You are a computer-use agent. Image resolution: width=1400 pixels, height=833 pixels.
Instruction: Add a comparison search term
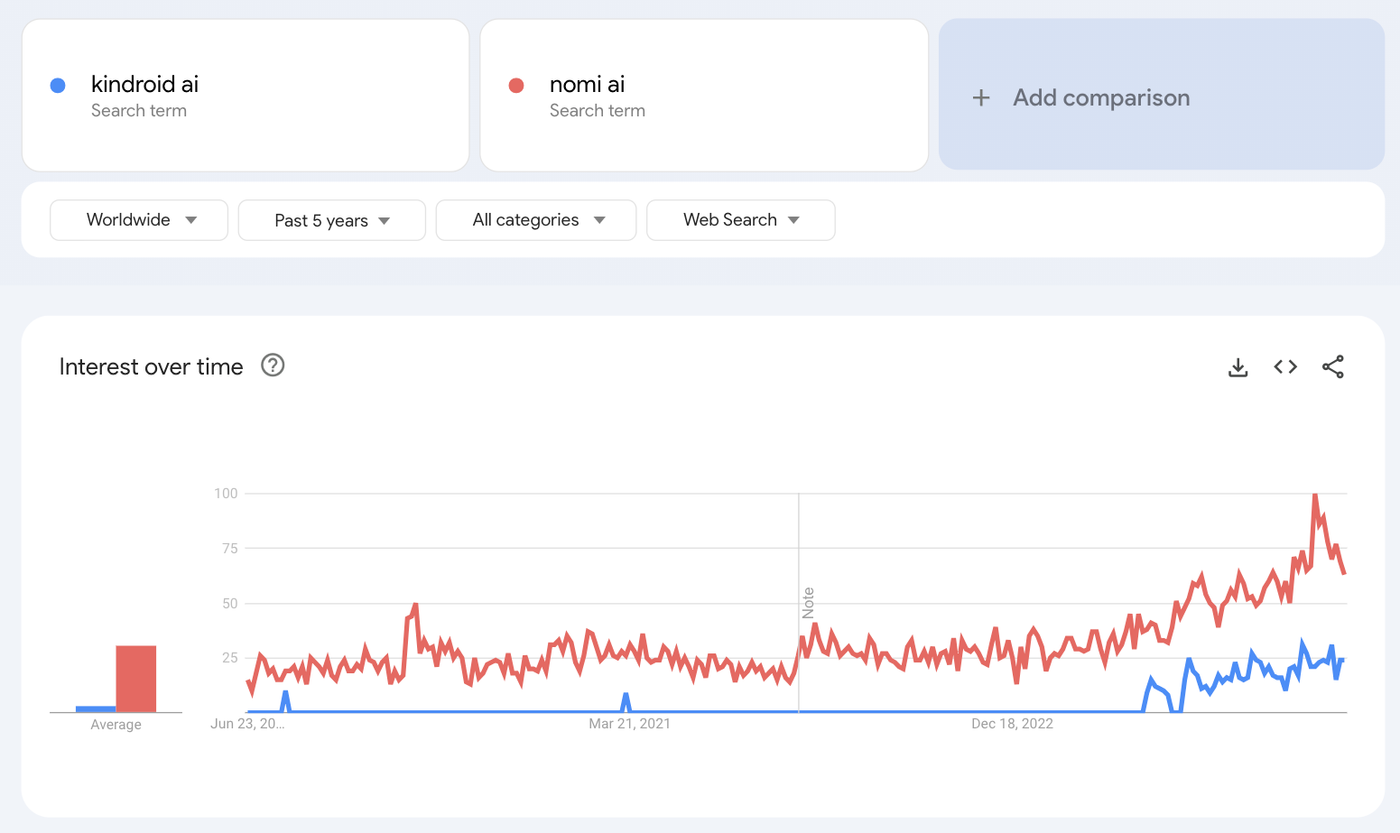pos(1161,95)
